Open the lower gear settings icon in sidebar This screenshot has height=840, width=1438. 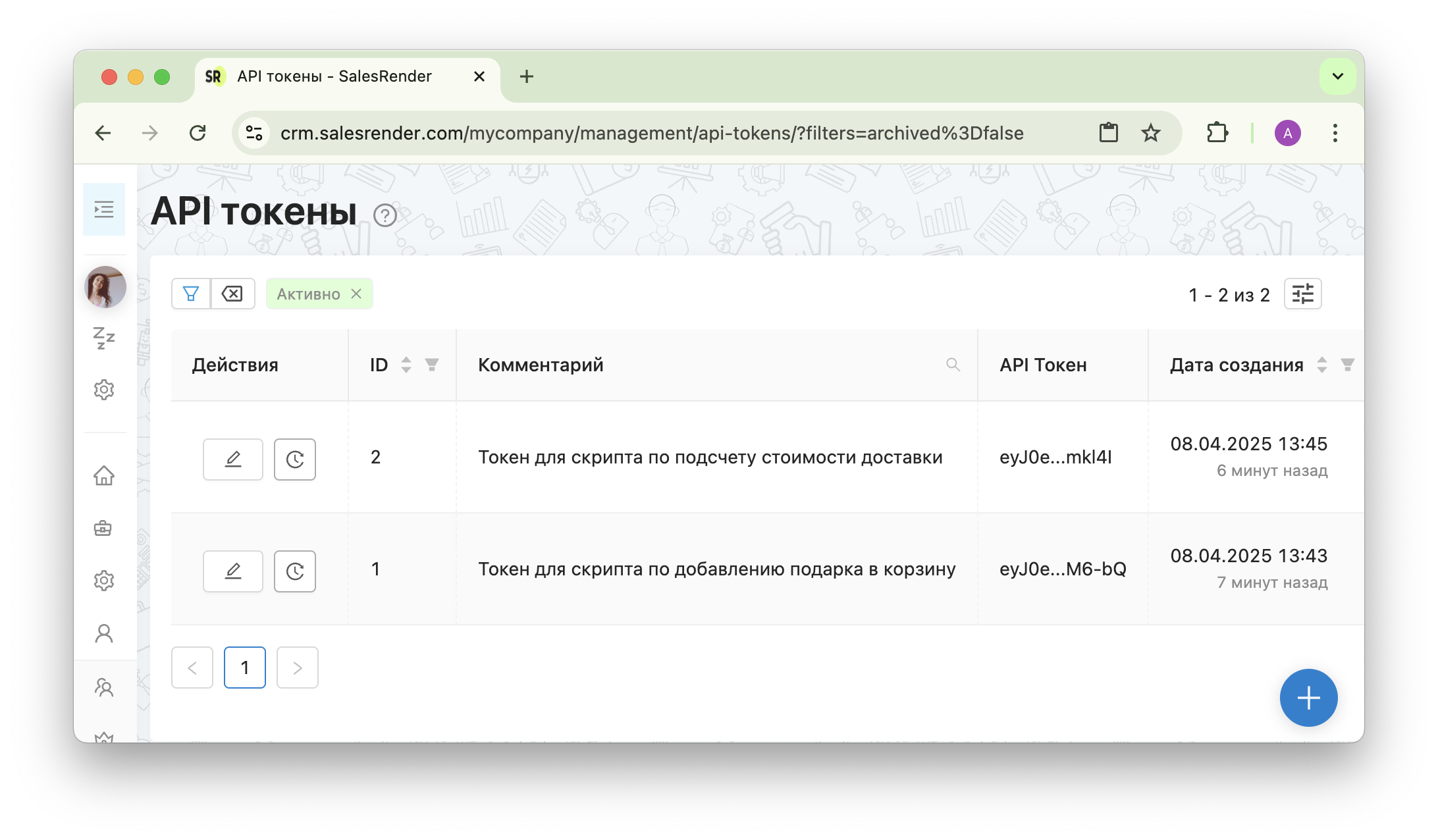[x=104, y=581]
